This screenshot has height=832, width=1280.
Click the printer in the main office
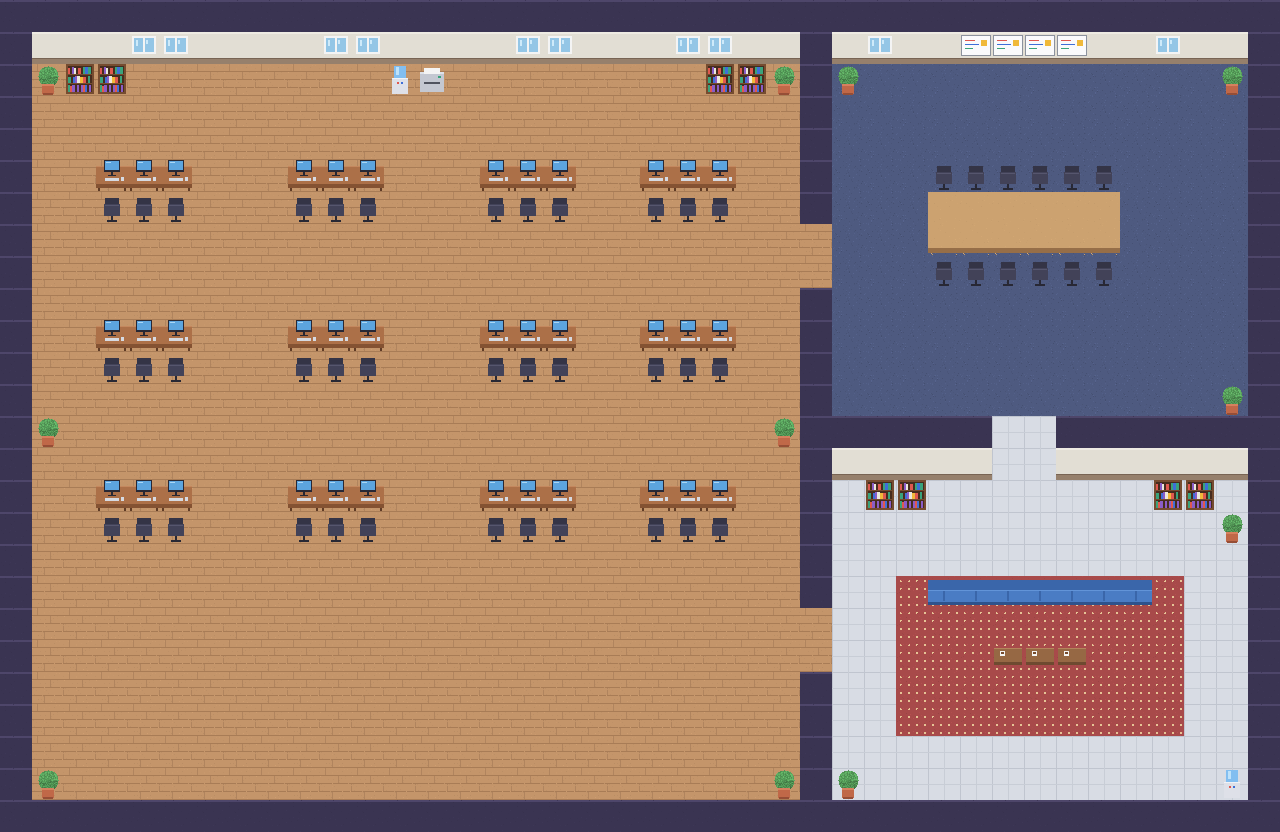432,80
